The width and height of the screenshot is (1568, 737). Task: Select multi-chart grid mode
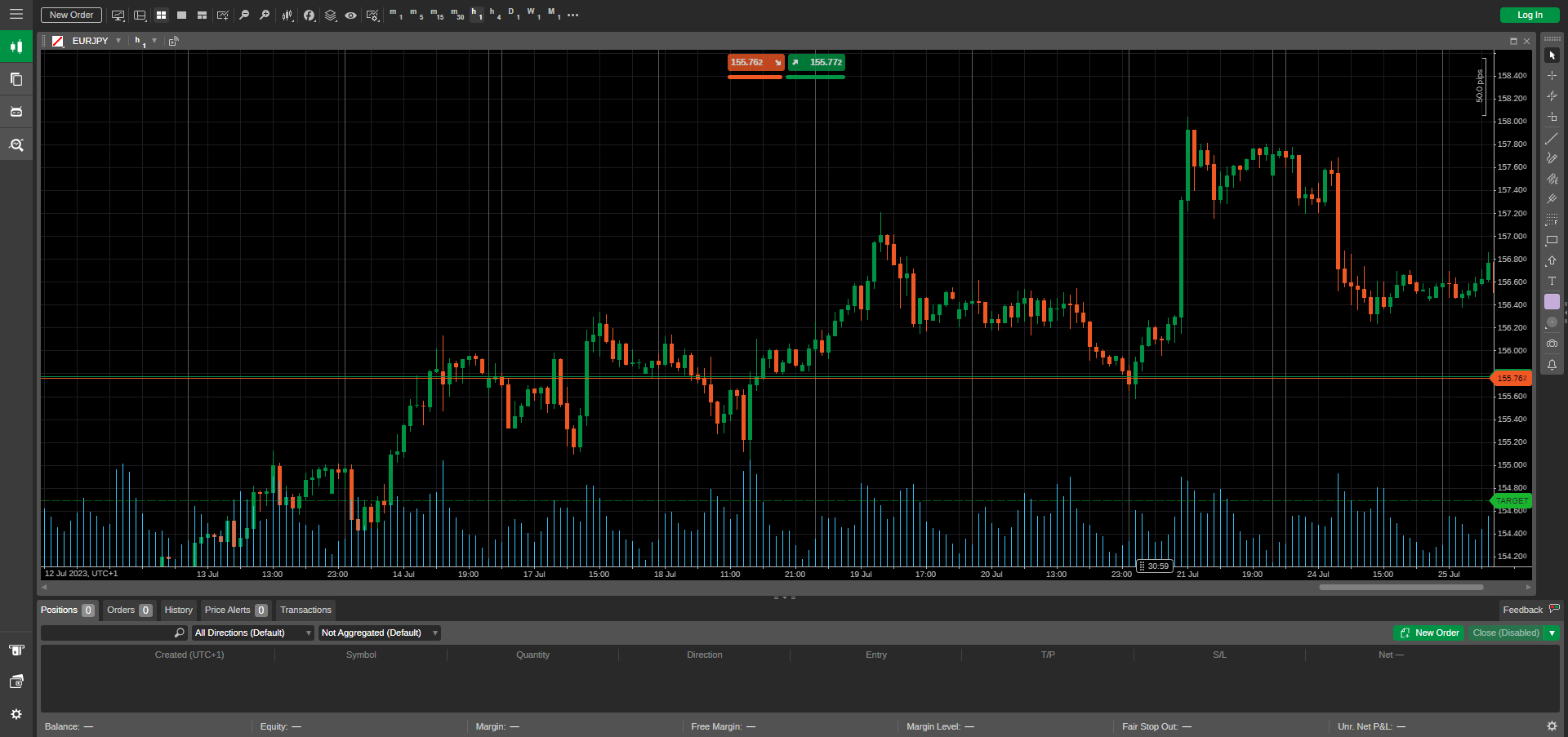coord(161,16)
